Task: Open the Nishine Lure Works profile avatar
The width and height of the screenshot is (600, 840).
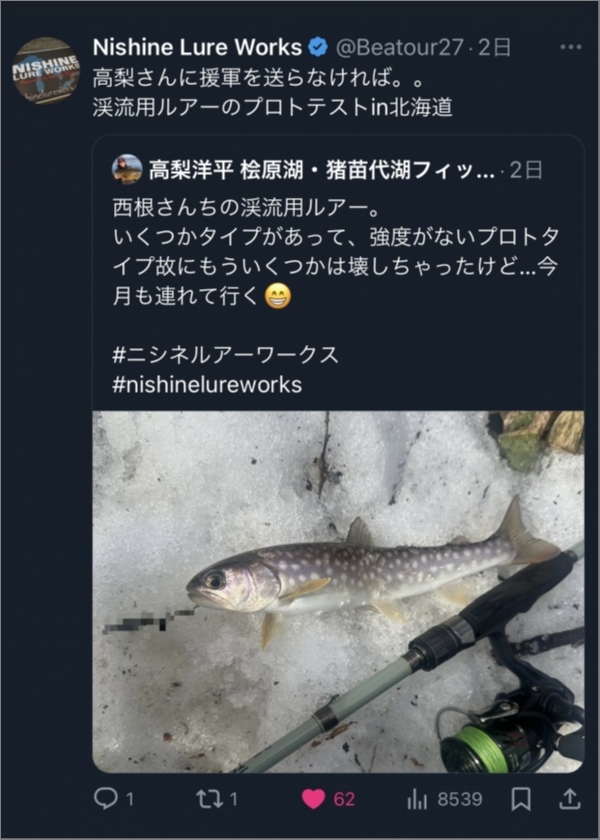Action: pyautogui.click(x=47, y=71)
